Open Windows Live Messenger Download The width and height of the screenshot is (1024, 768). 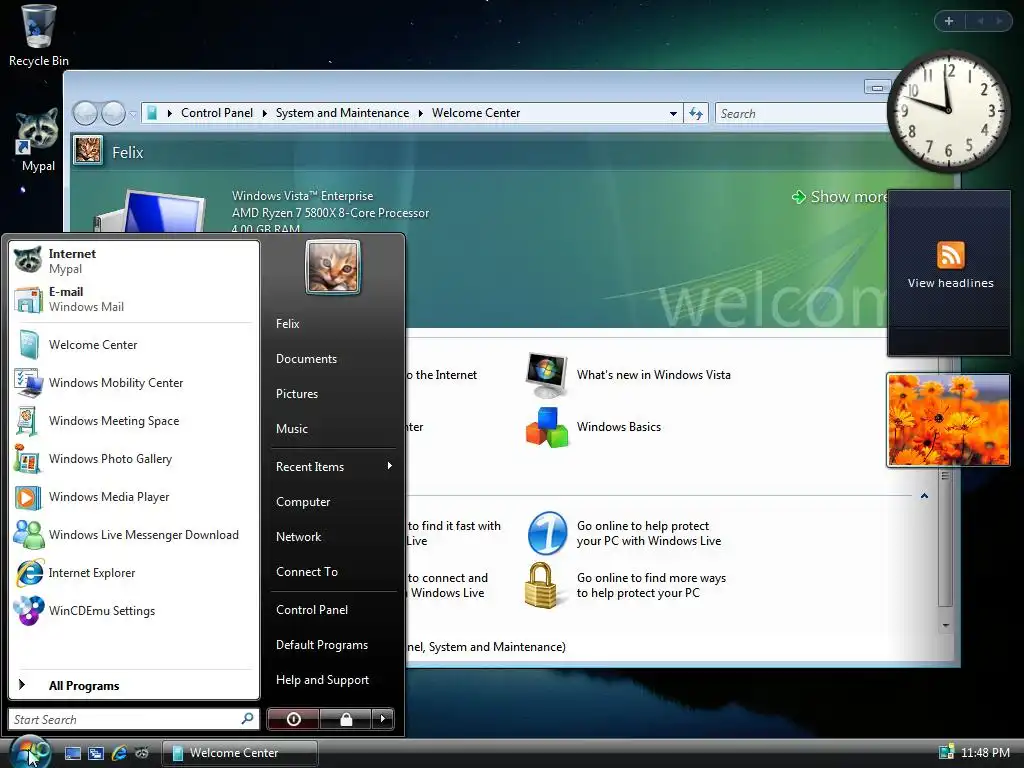(x=134, y=535)
